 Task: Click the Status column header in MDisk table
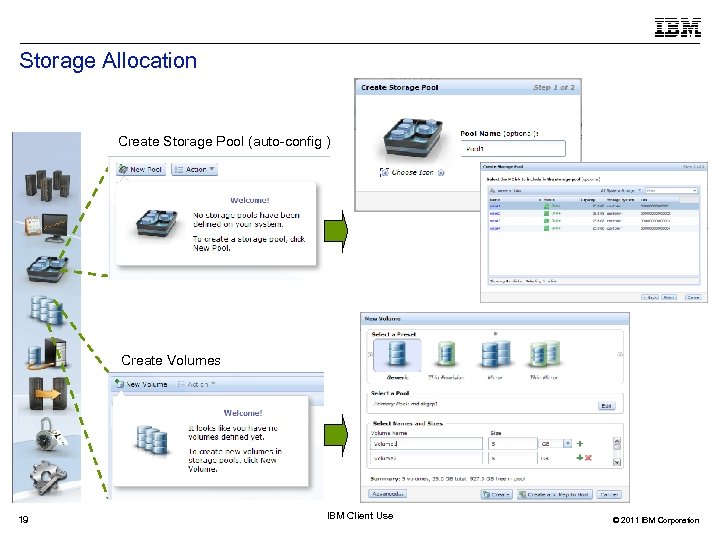(x=549, y=200)
